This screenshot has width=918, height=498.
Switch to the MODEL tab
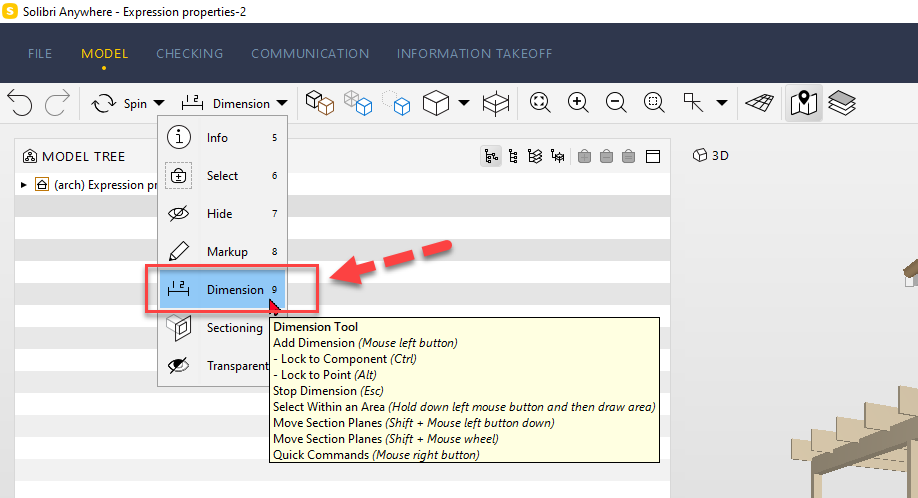pyautogui.click(x=104, y=53)
